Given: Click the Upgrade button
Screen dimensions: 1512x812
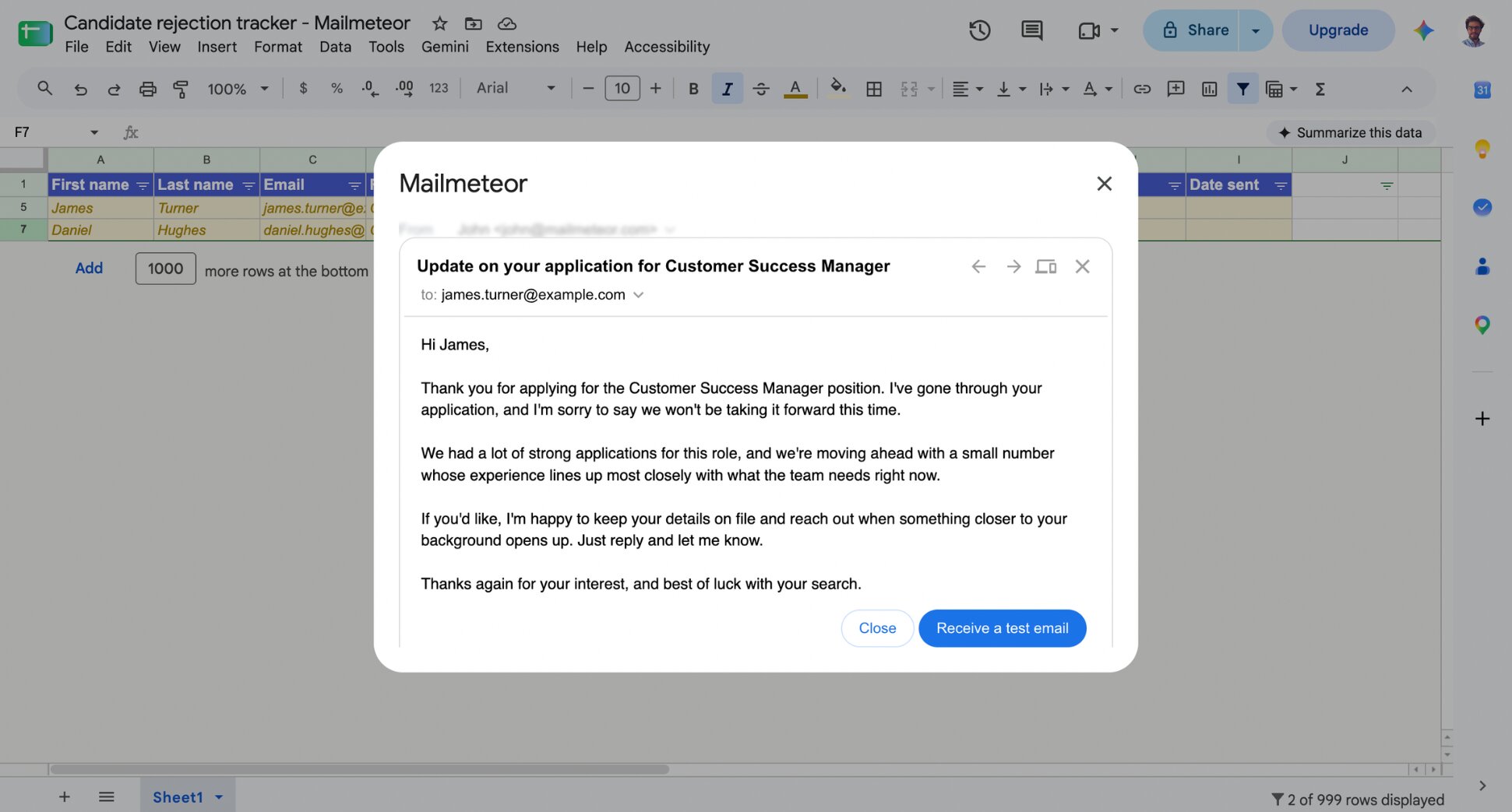Looking at the screenshot, I should pos(1338,30).
